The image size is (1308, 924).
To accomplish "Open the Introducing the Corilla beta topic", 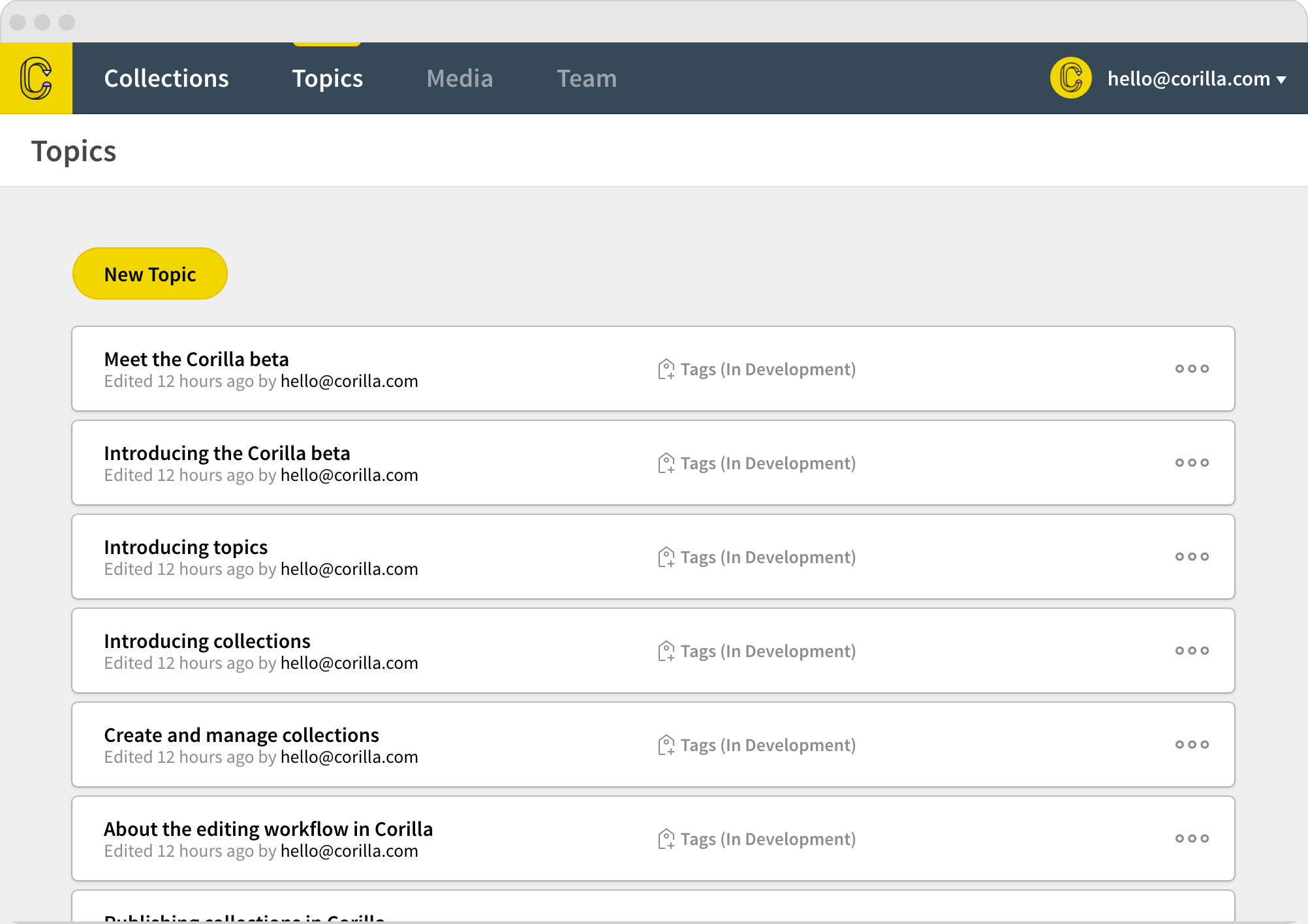I will pyautogui.click(x=227, y=454).
